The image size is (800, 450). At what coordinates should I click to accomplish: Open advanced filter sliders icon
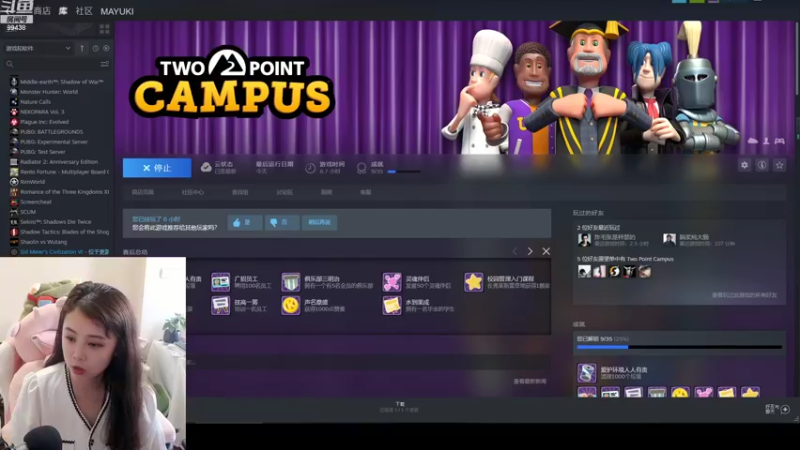(105, 64)
